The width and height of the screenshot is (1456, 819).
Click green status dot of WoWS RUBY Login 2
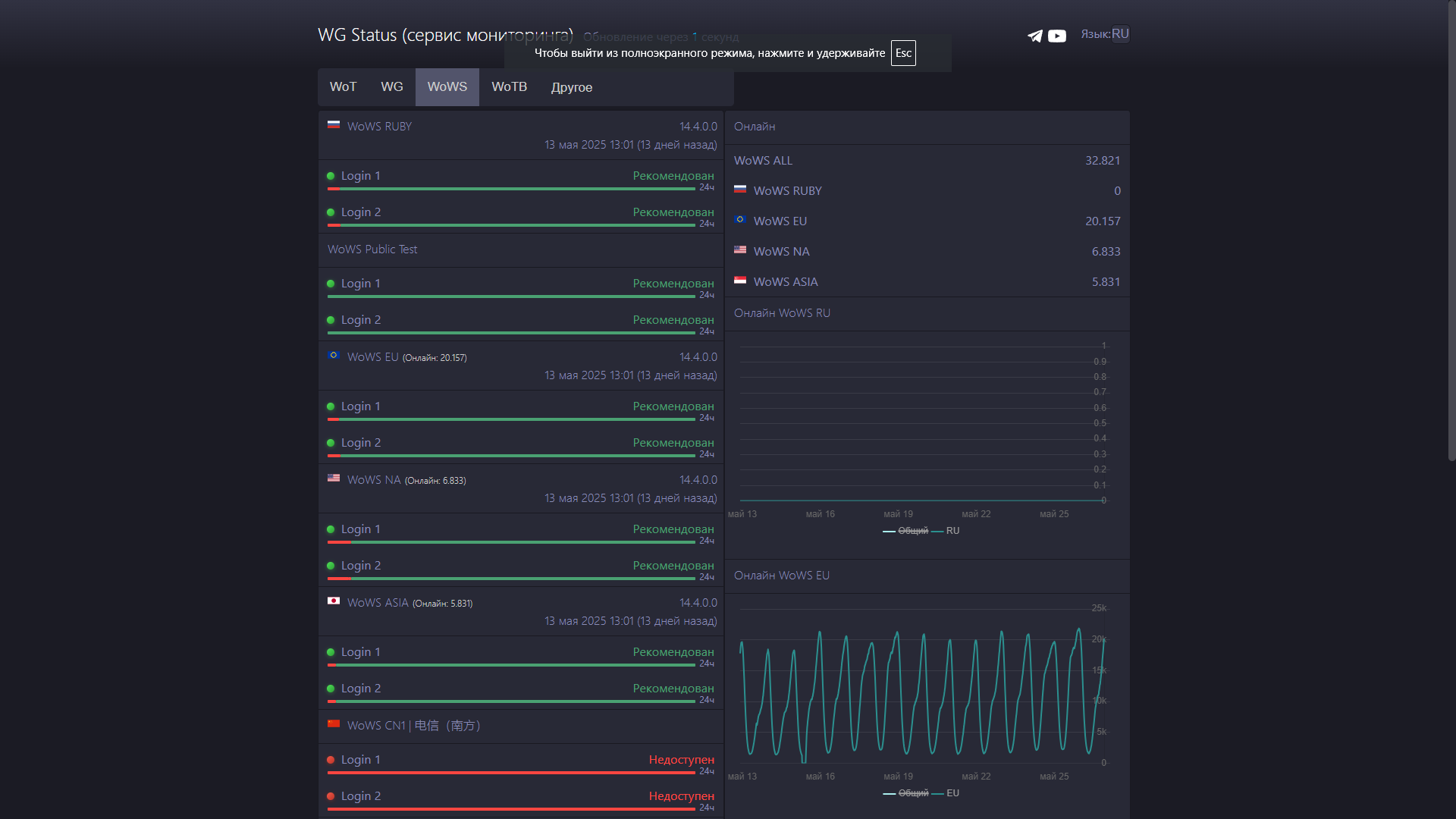click(x=331, y=212)
